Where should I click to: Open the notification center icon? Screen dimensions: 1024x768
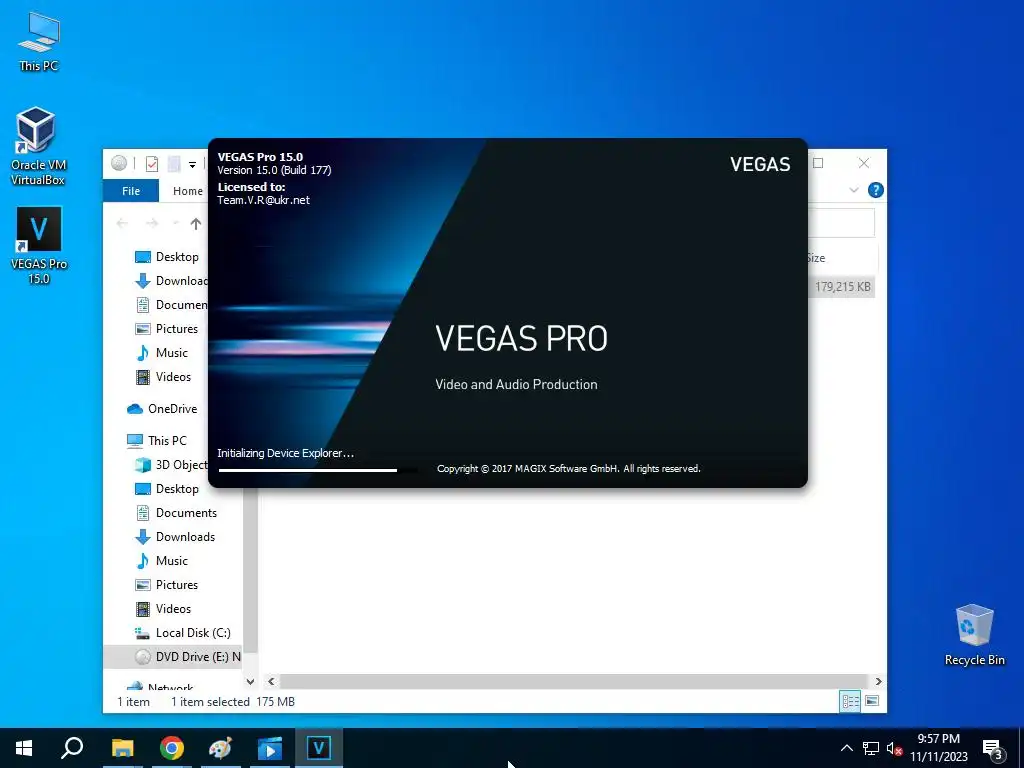pyautogui.click(x=993, y=748)
